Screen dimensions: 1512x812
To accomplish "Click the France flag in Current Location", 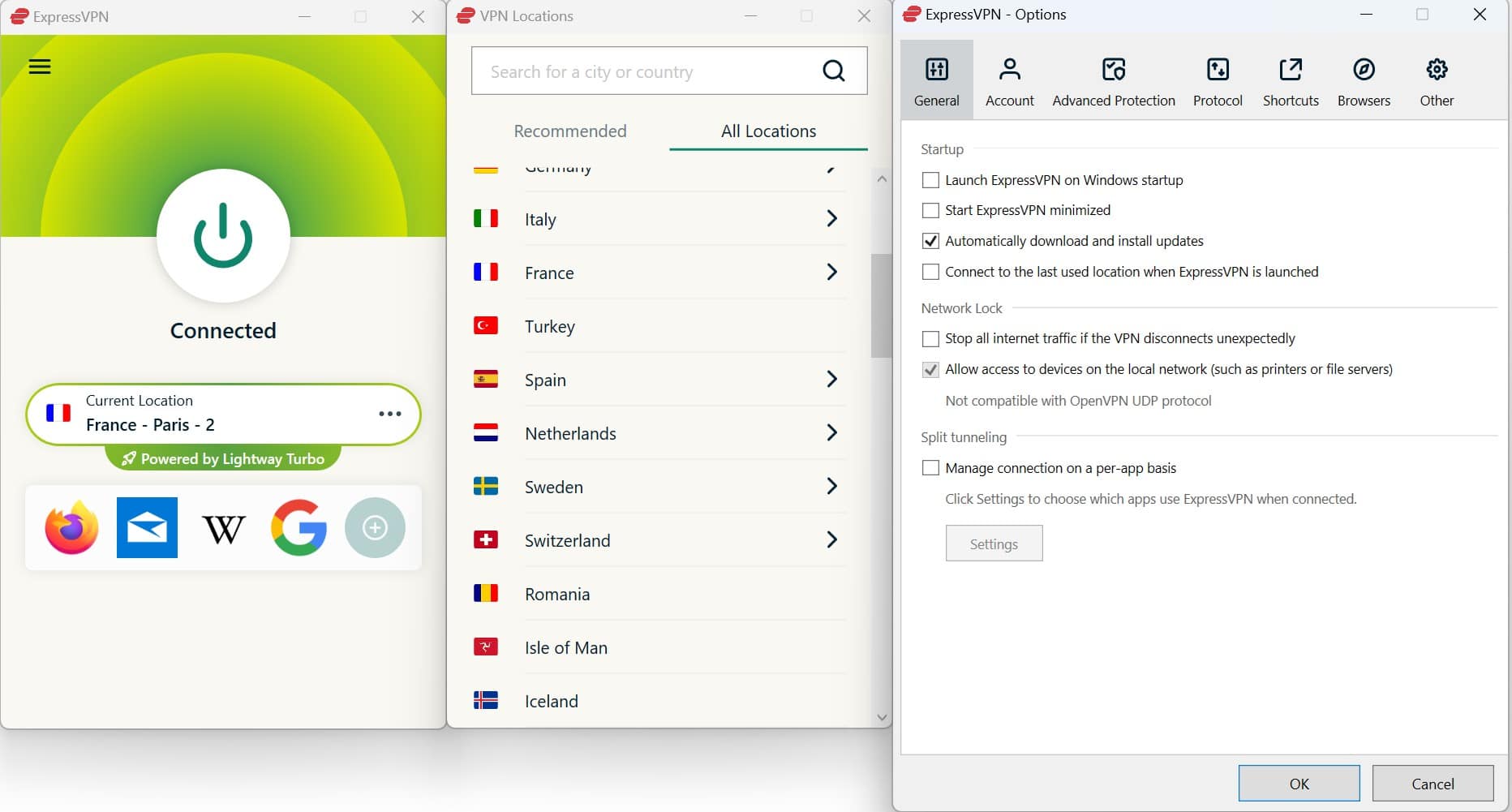I will (58, 413).
